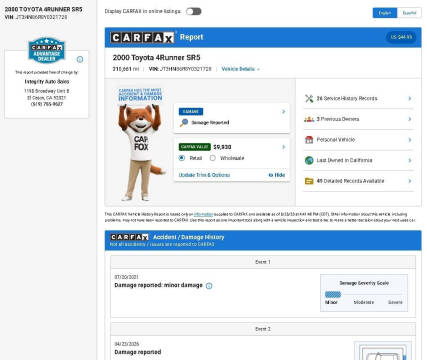Expand the Detailed Records Available arrow
427x360 pixels.
410,181
